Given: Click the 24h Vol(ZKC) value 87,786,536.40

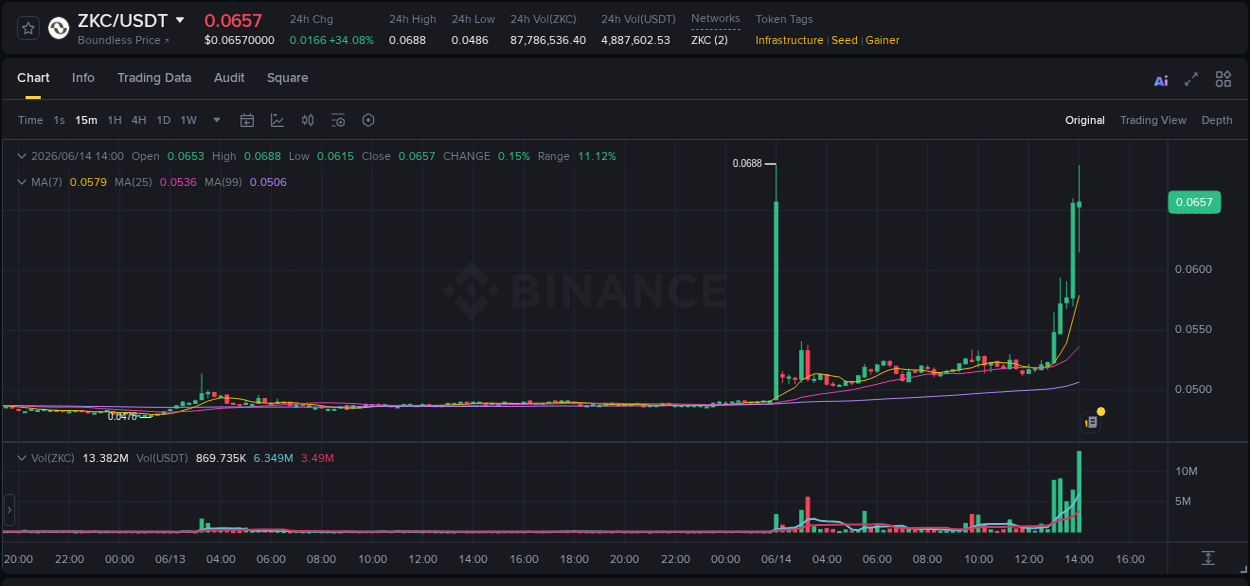Looking at the screenshot, I should (548, 40).
